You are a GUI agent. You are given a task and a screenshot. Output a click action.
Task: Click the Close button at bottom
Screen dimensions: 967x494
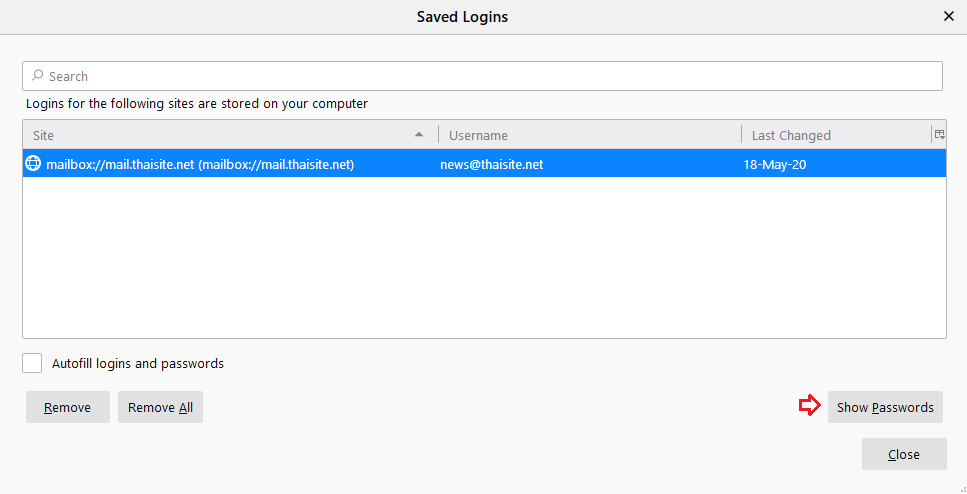pyautogui.click(x=904, y=454)
